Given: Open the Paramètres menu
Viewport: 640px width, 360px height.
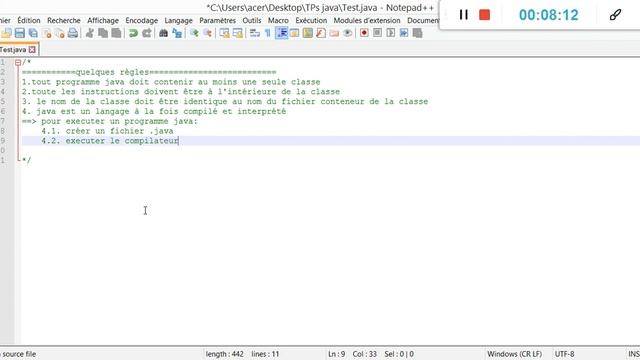Looking at the screenshot, I should 218,20.
